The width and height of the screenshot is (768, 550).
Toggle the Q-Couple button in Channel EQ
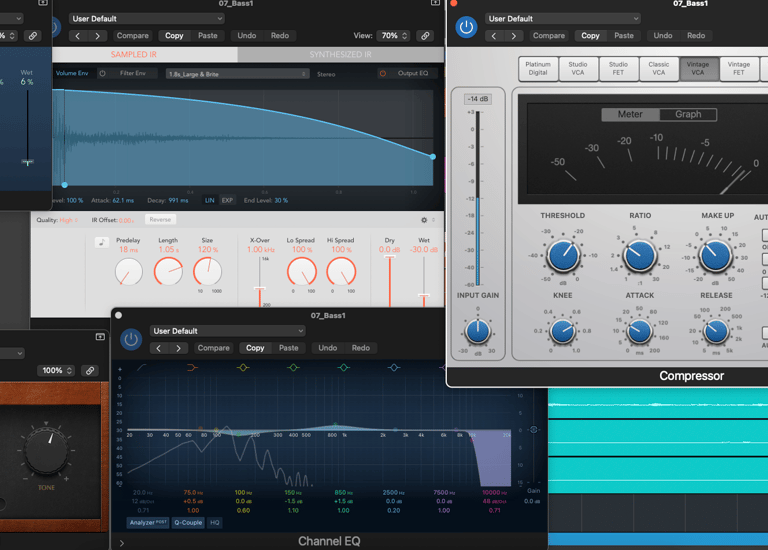coord(188,522)
